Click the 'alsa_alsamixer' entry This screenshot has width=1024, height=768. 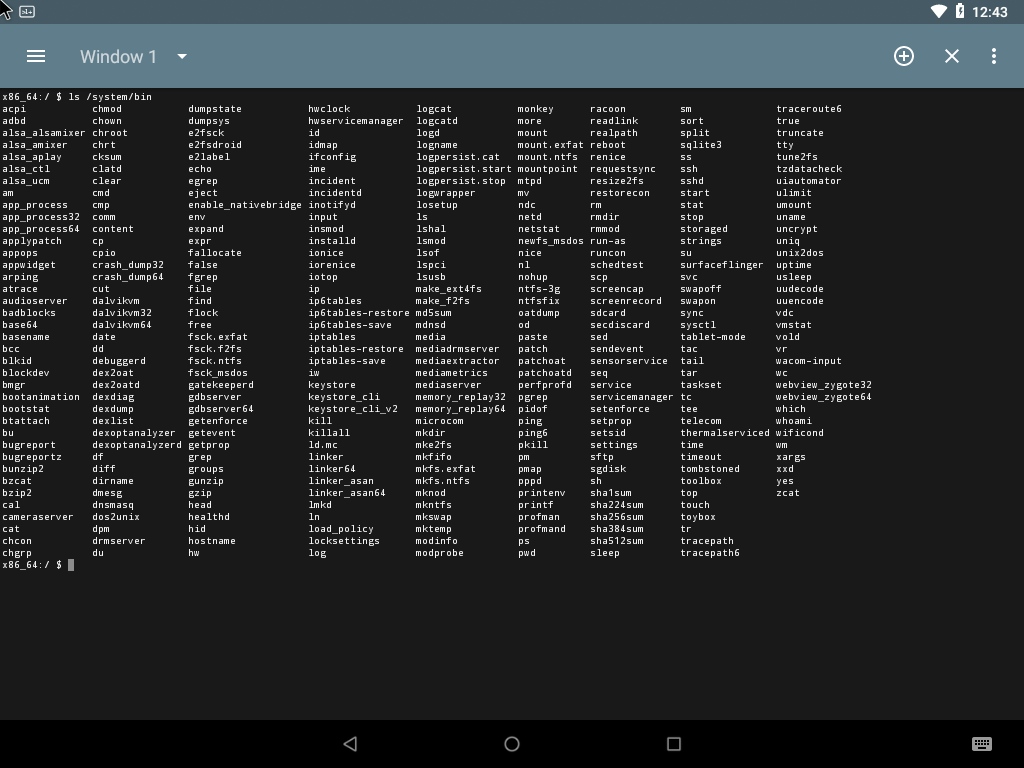44,133
